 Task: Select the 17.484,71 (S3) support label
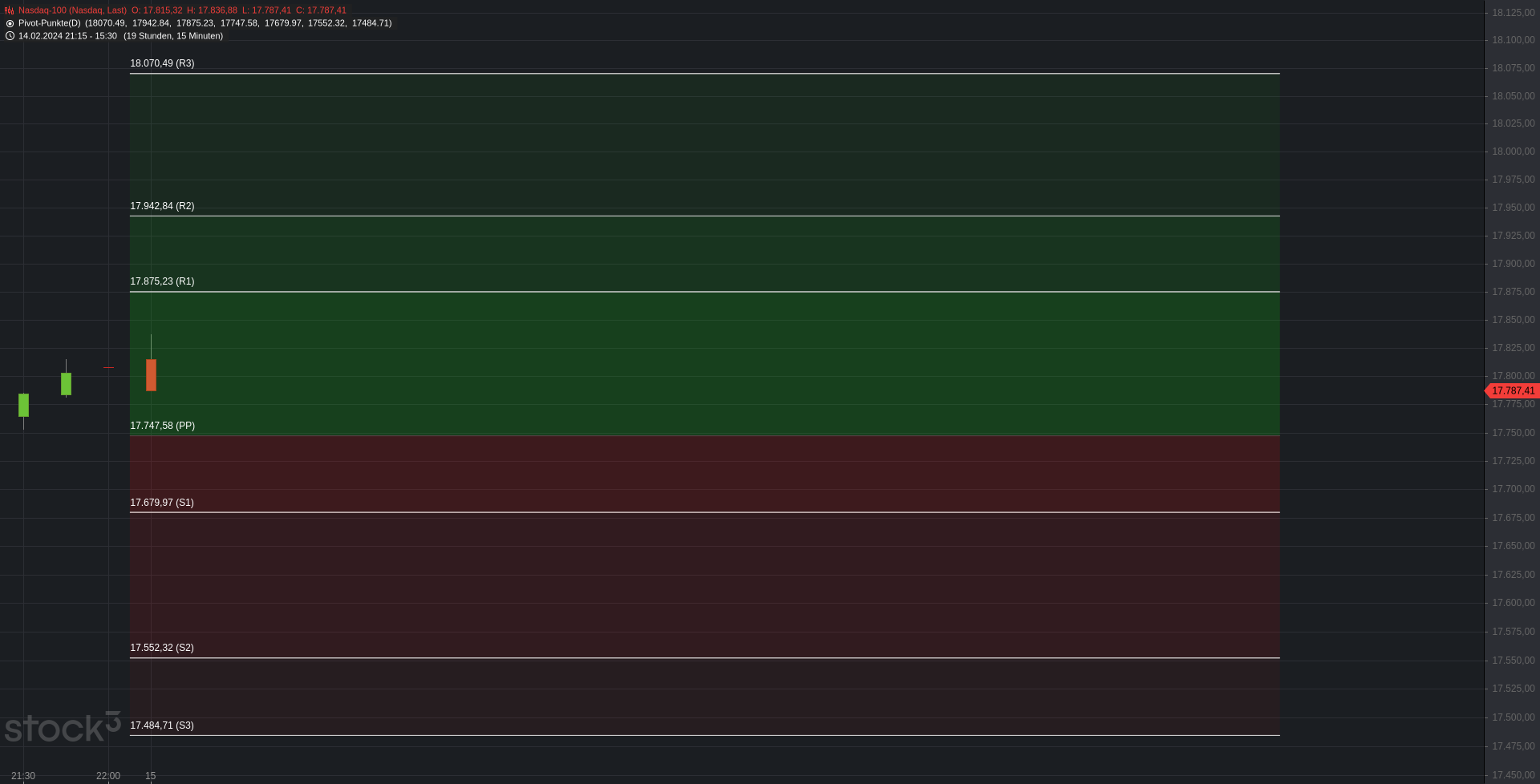tap(162, 725)
